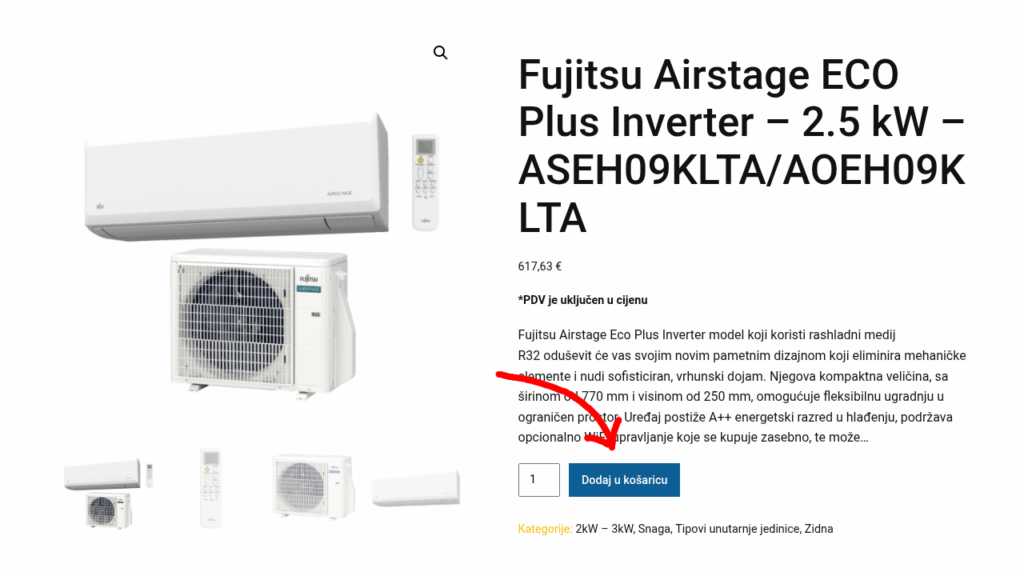
Task: Click the indoor wall unit in main image
Action: click(236, 178)
